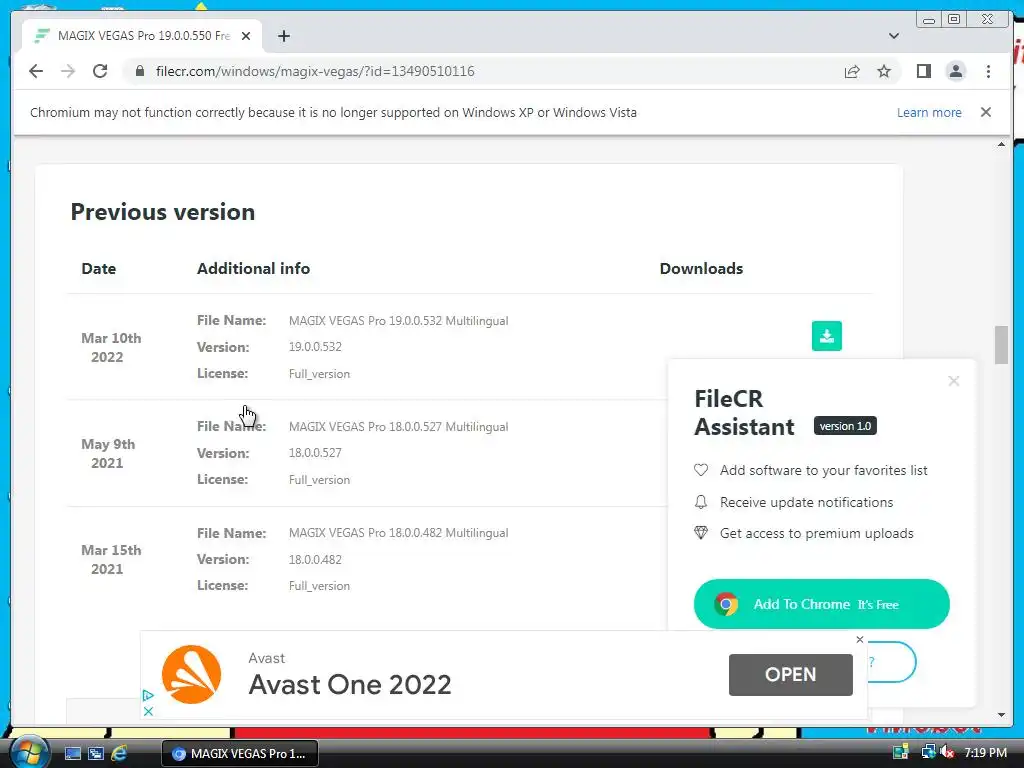
Task: Click the network tray icon
Action: pyautogui.click(x=928, y=752)
